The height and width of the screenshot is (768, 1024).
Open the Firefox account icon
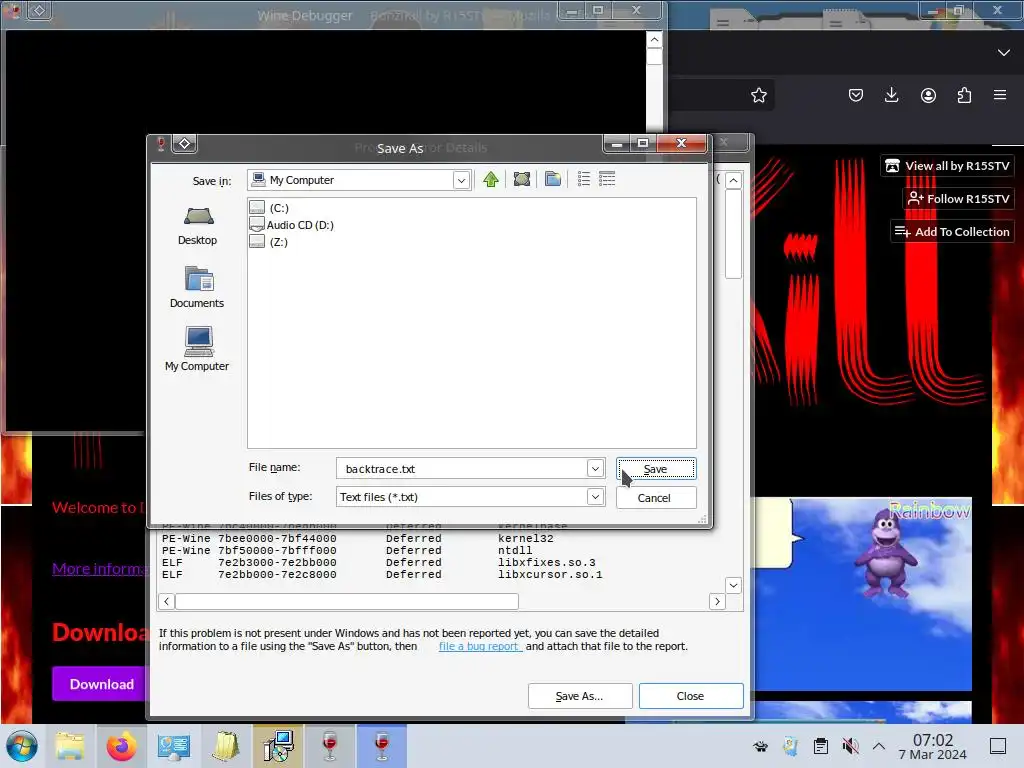928,95
